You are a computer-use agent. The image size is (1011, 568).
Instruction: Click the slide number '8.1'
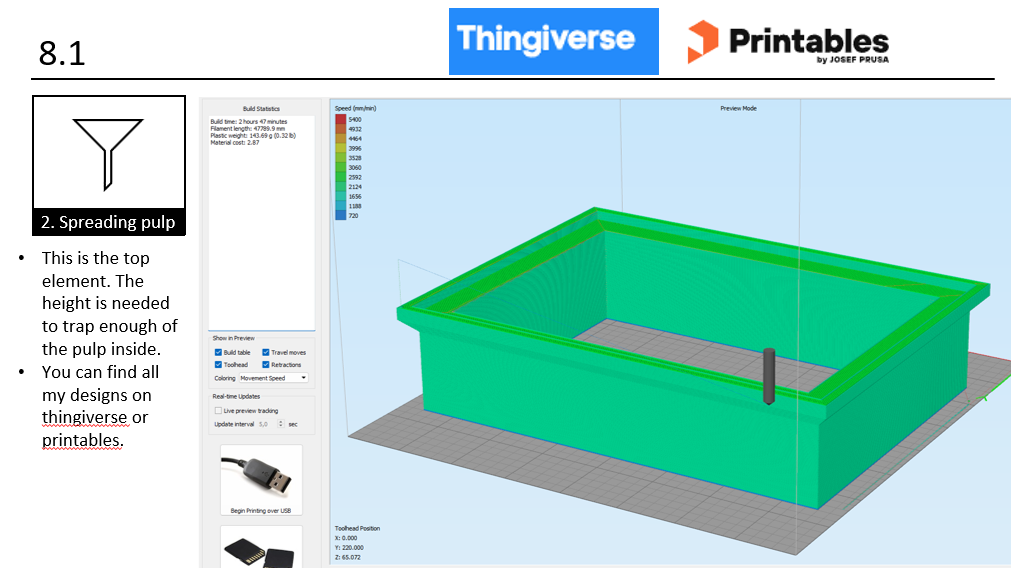(62, 54)
